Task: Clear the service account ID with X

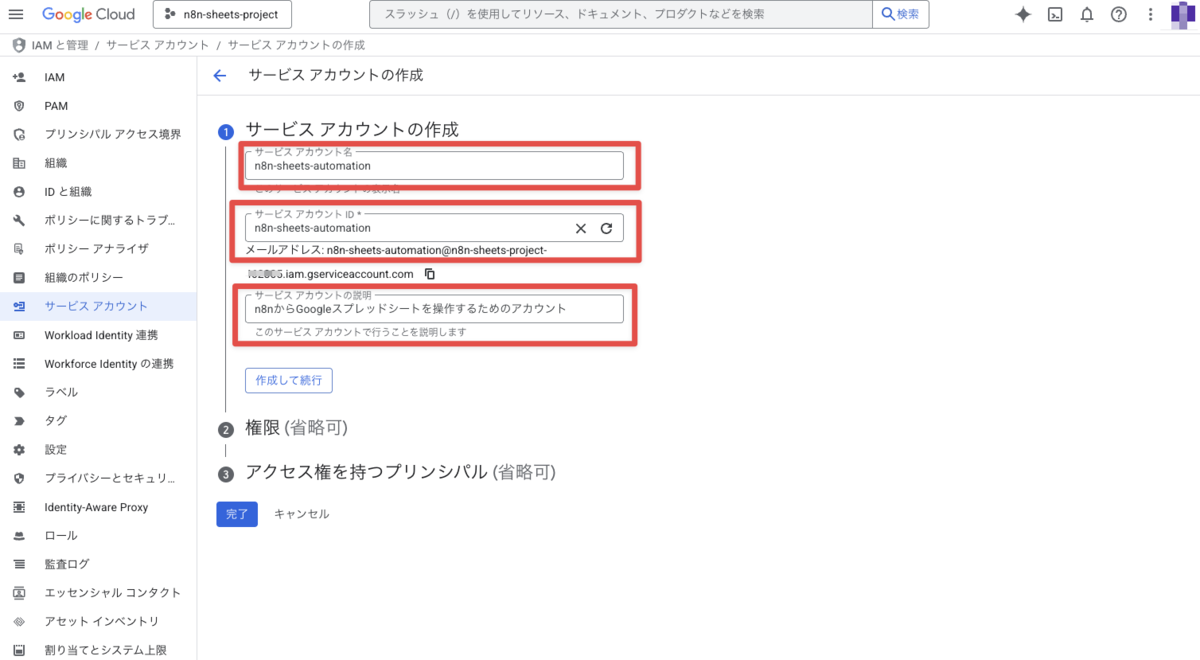Action: (x=580, y=228)
